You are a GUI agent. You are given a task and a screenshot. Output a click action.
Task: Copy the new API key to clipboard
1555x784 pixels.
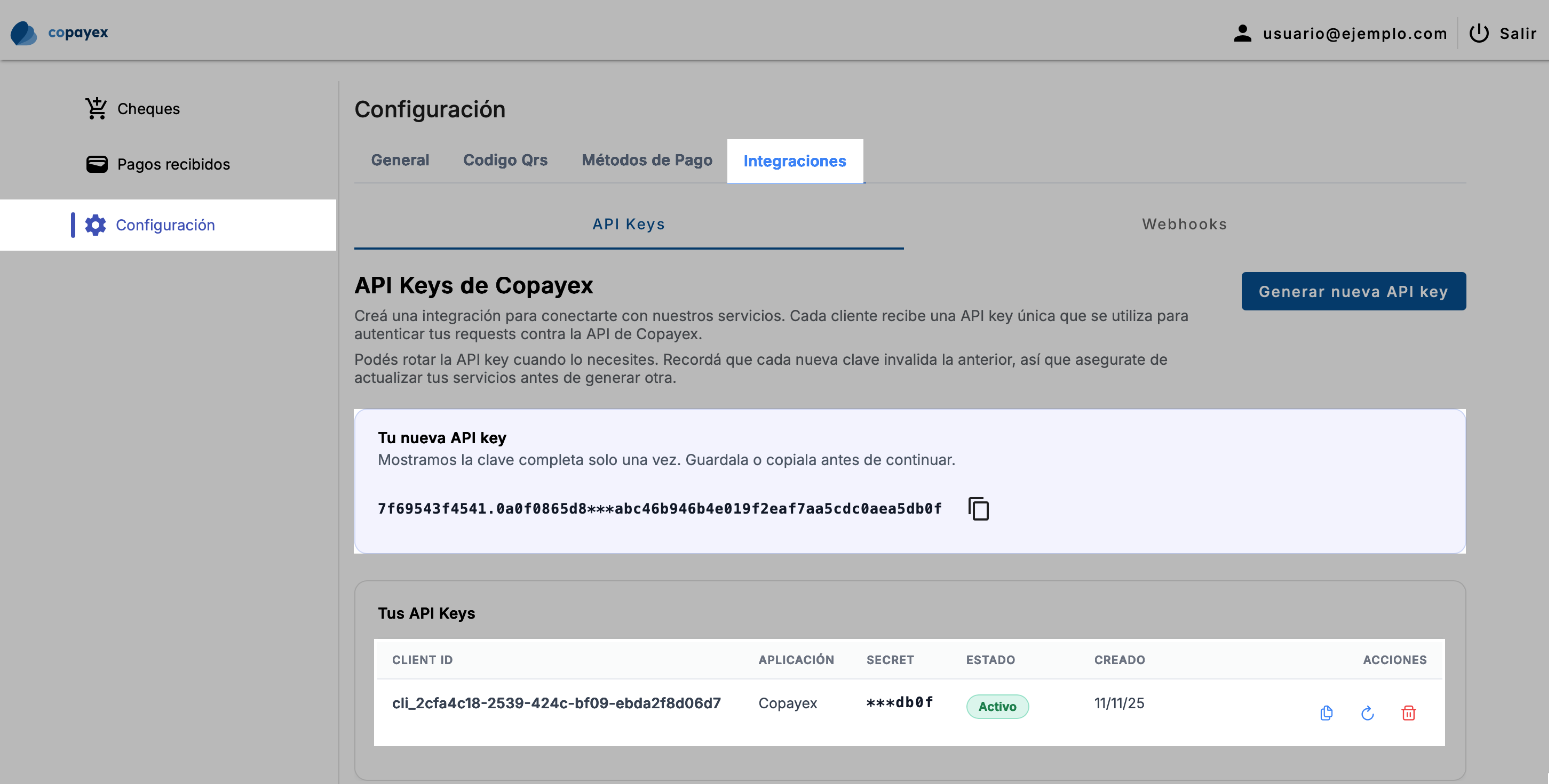coord(978,509)
